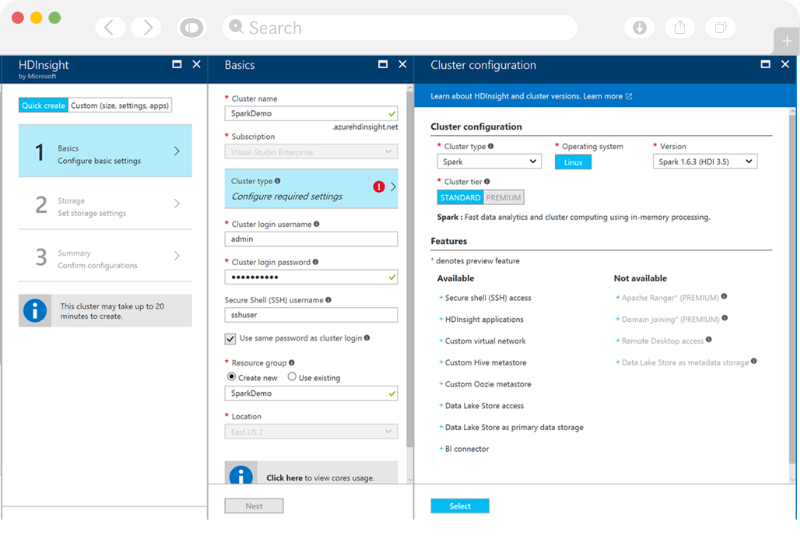
Task: Click blue info icon in cluster time notice
Action: [x=35, y=310]
